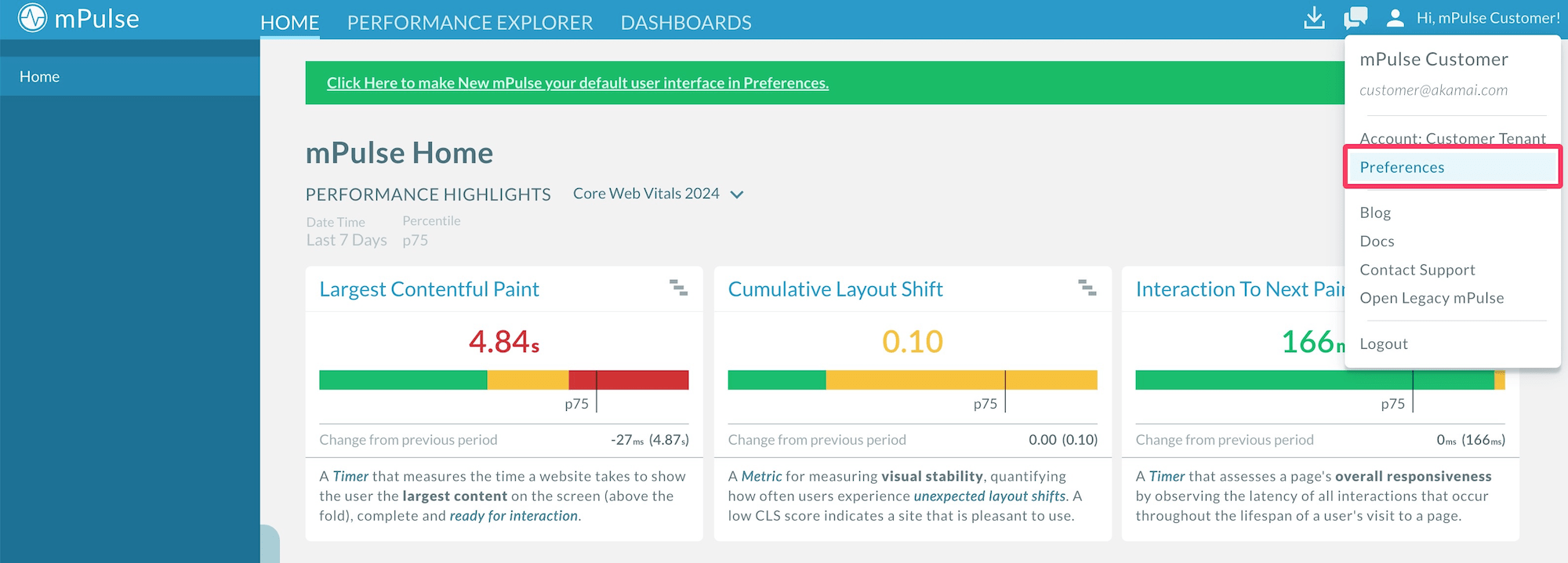
Task: Open the Largest Contentful Paint title link
Action: point(429,289)
